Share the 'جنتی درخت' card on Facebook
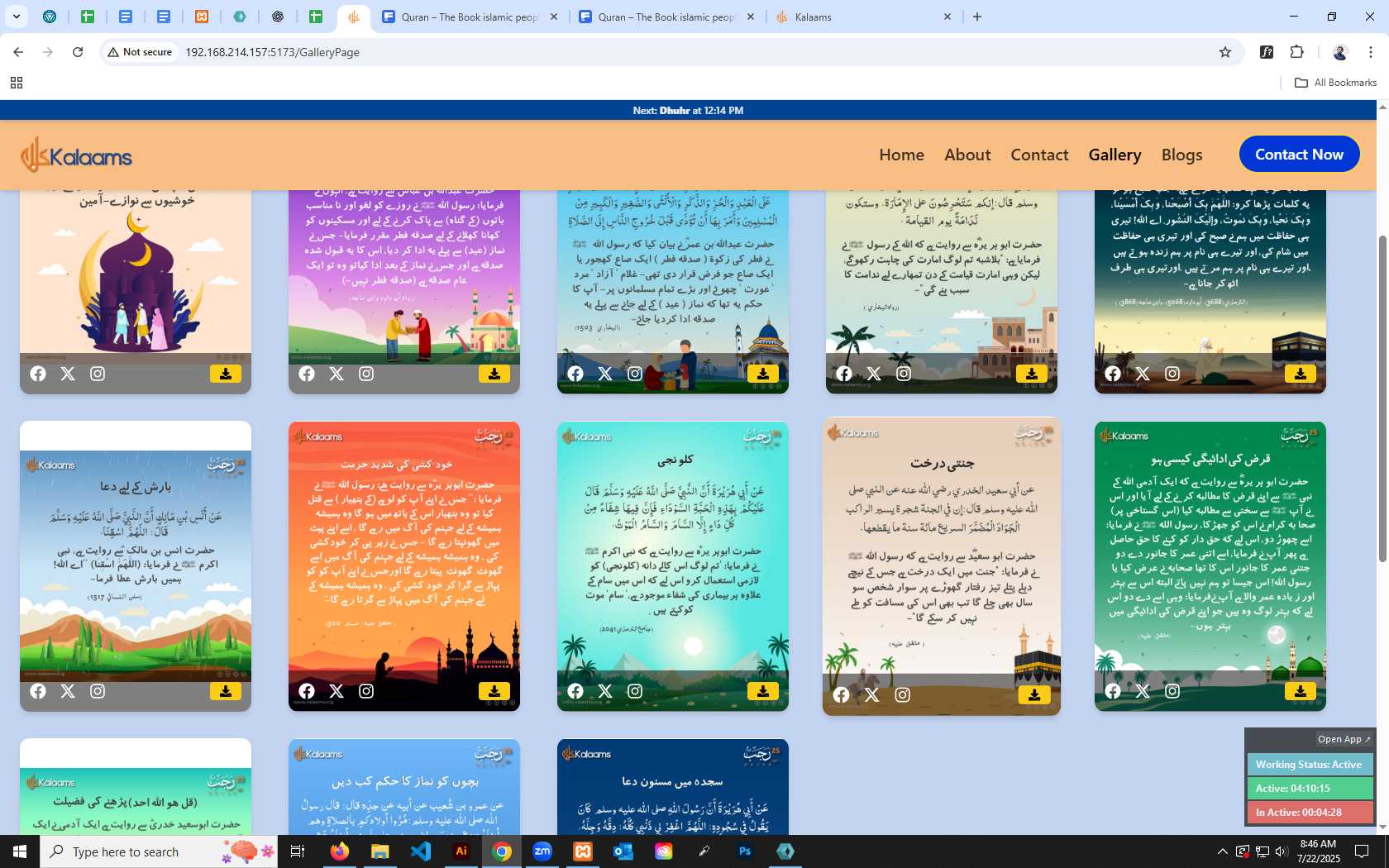 (x=842, y=695)
